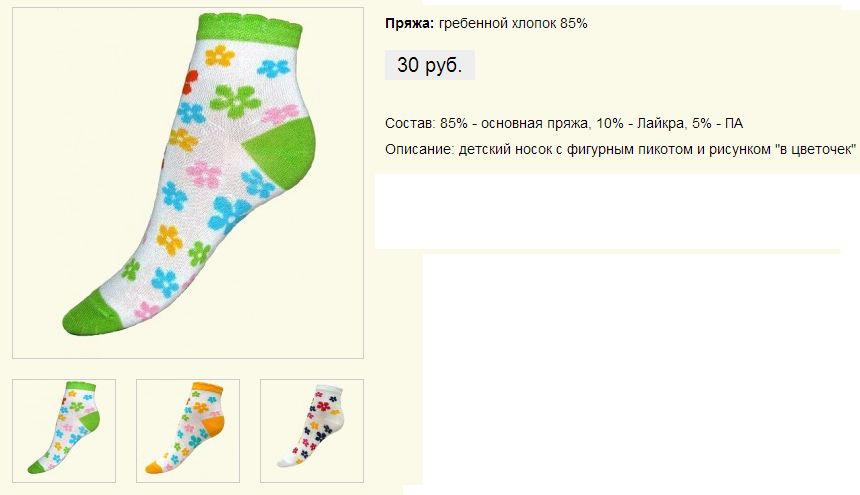
Task: Click the large green sock product image
Action: 187,182
